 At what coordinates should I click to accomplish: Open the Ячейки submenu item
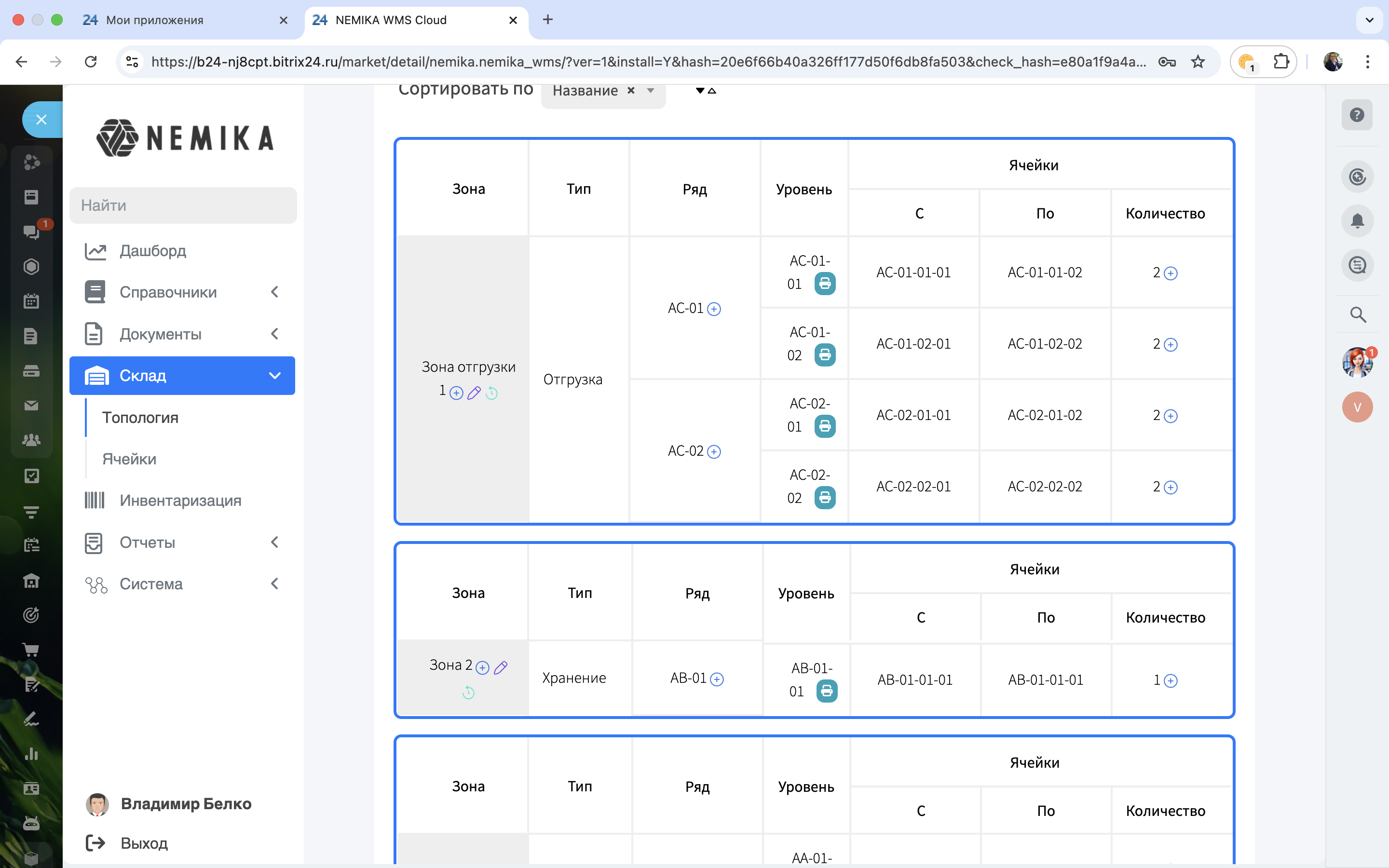tap(129, 459)
